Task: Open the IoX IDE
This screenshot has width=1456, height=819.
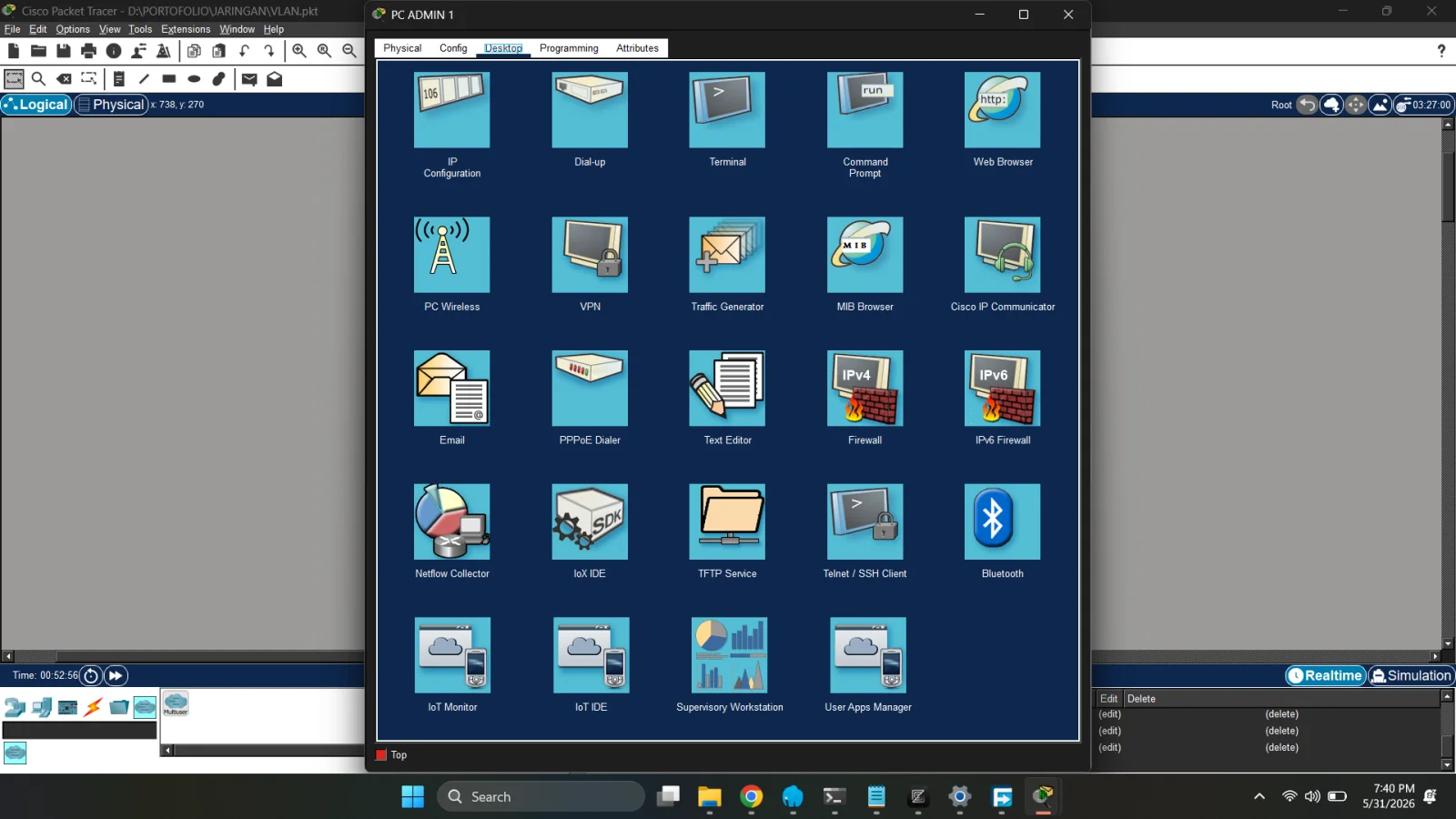Action: (590, 521)
